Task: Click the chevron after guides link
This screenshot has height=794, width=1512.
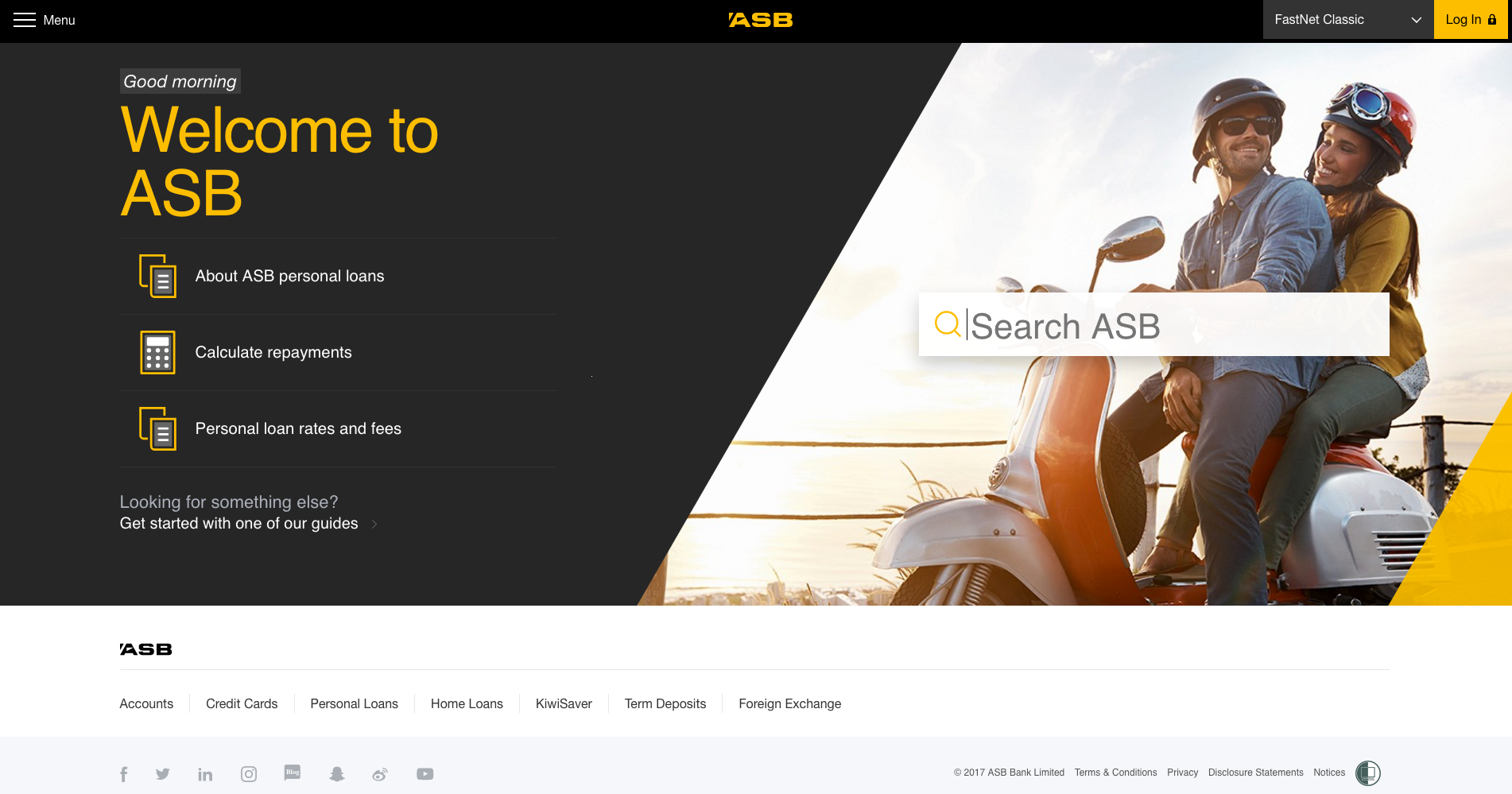Action: [x=374, y=524]
